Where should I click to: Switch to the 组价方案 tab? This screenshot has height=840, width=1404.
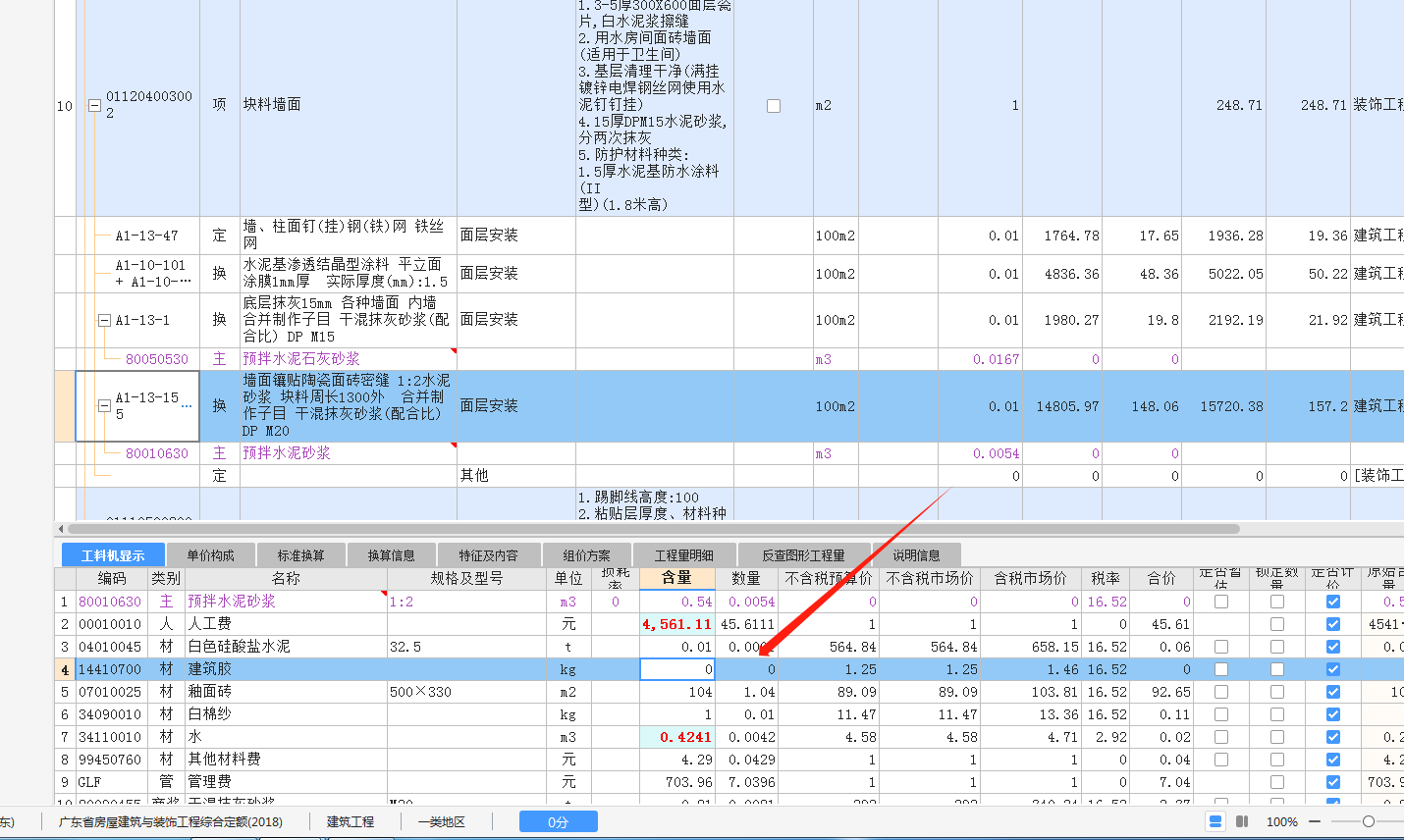click(586, 555)
